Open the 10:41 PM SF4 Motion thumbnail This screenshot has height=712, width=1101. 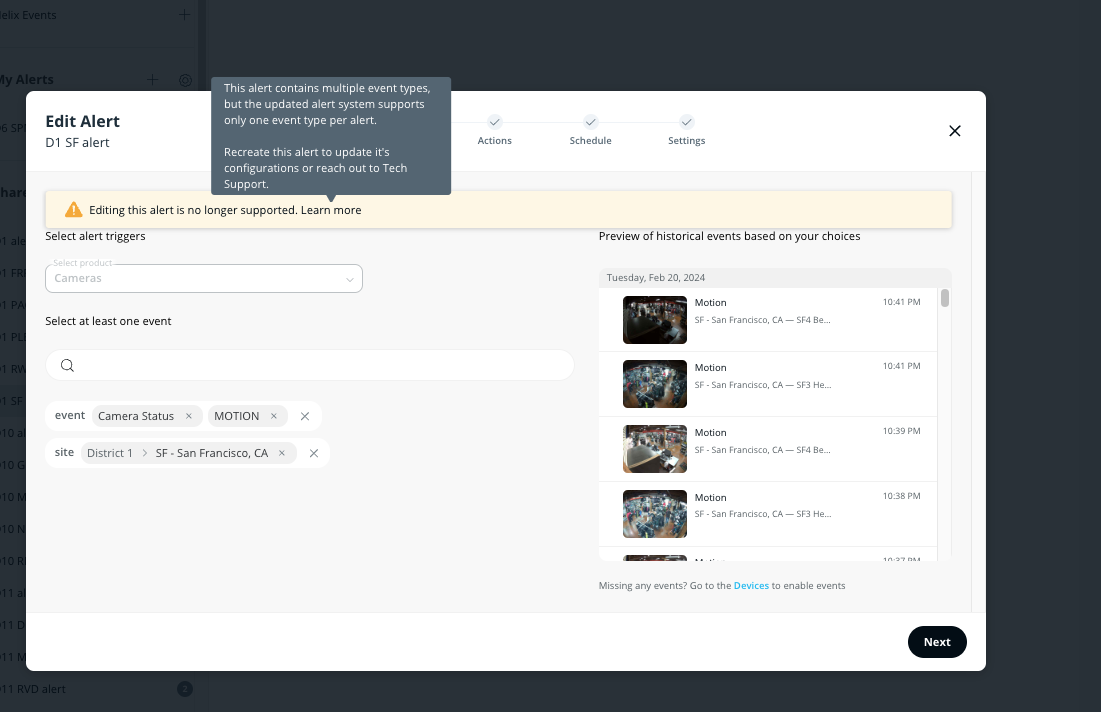[x=654, y=319]
